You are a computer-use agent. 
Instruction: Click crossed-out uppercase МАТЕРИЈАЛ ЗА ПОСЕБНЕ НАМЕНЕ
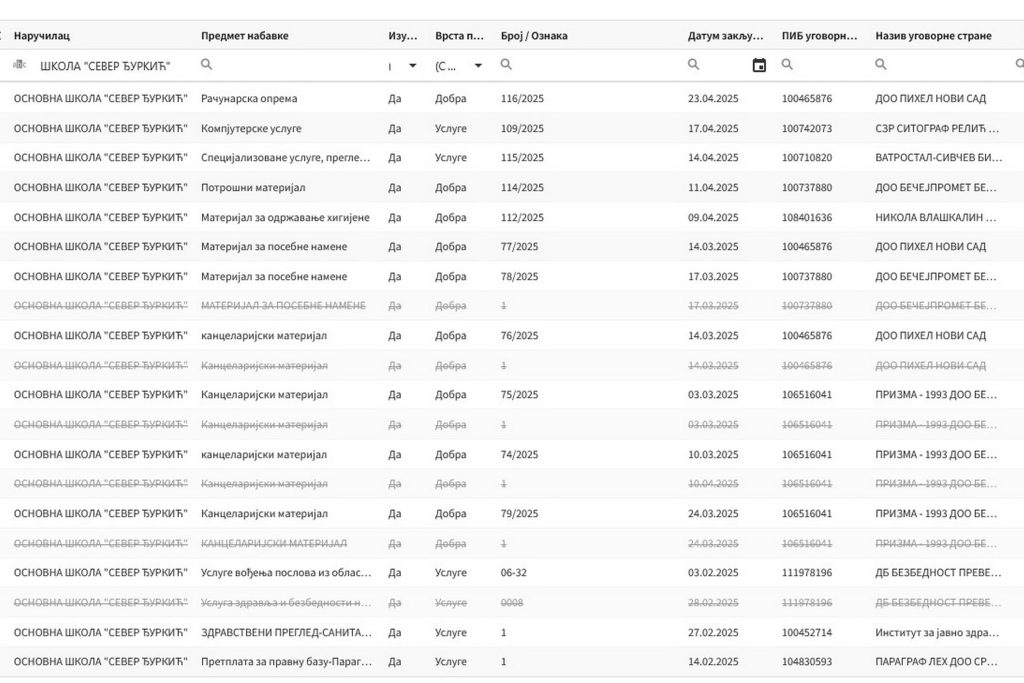(x=283, y=306)
